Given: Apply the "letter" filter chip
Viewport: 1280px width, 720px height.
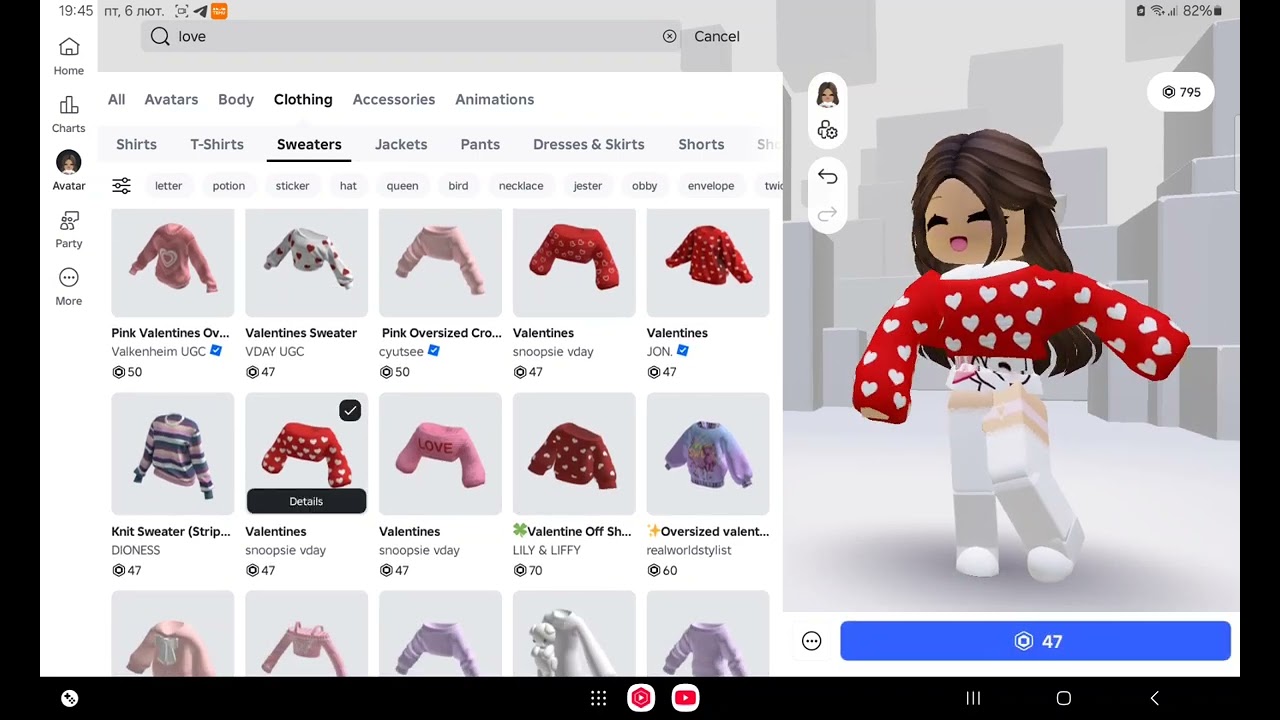Looking at the screenshot, I should 168,185.
